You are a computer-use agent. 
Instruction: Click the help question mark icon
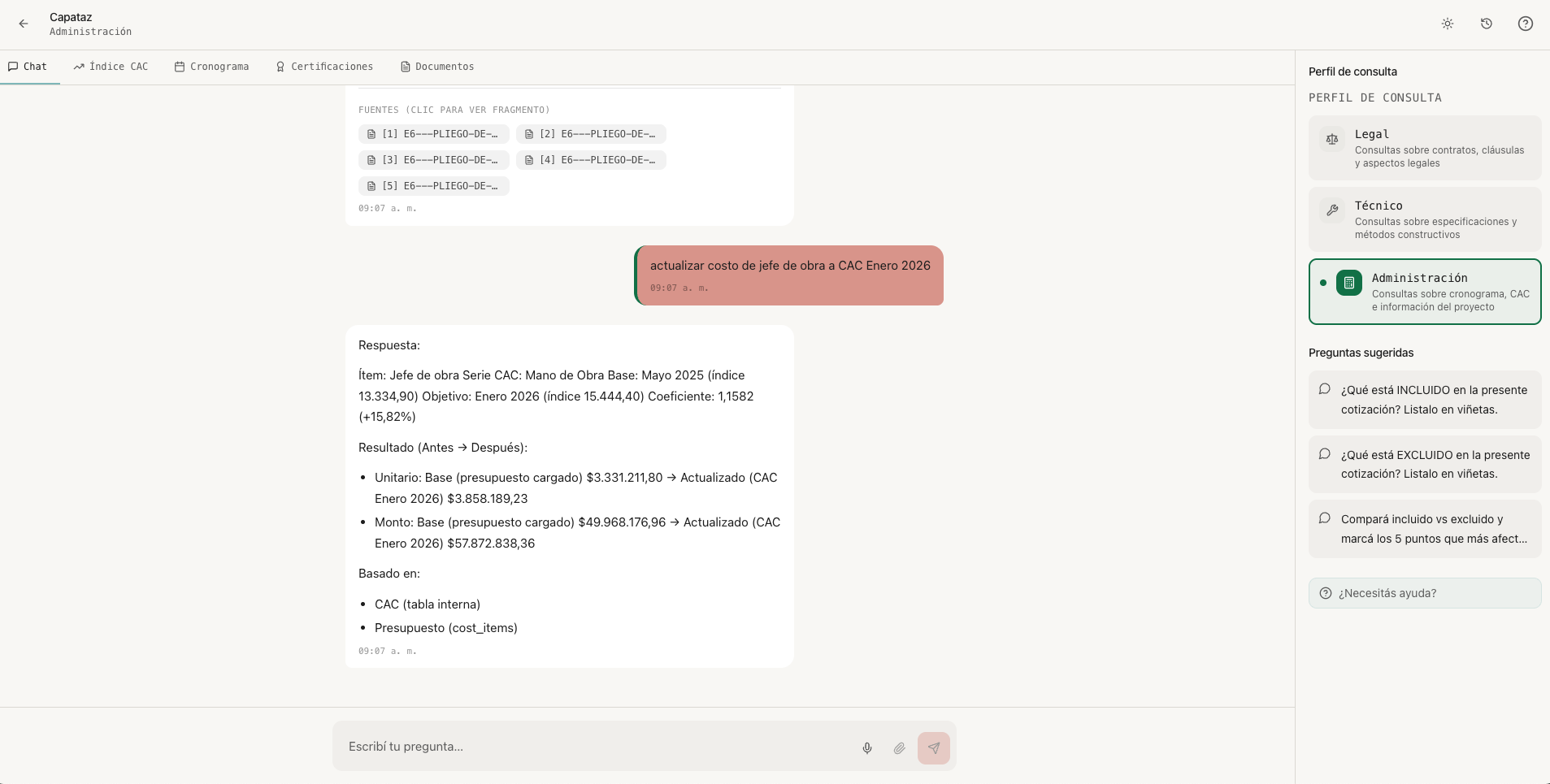[x=1526, y=24]
